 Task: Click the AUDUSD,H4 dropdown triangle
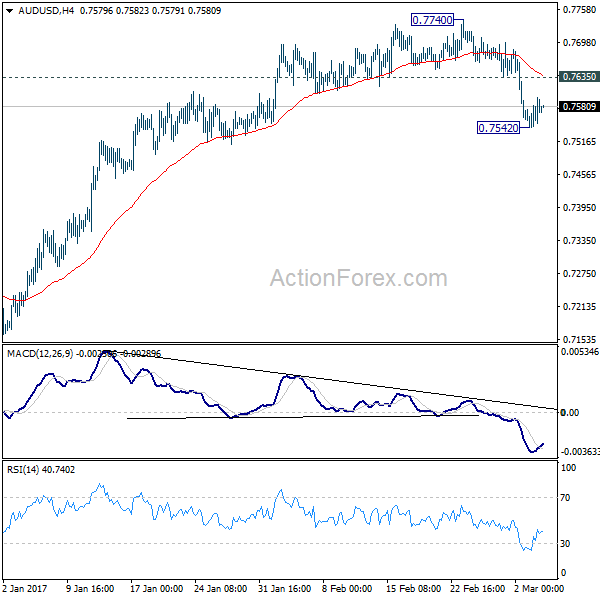click(10, 11)
